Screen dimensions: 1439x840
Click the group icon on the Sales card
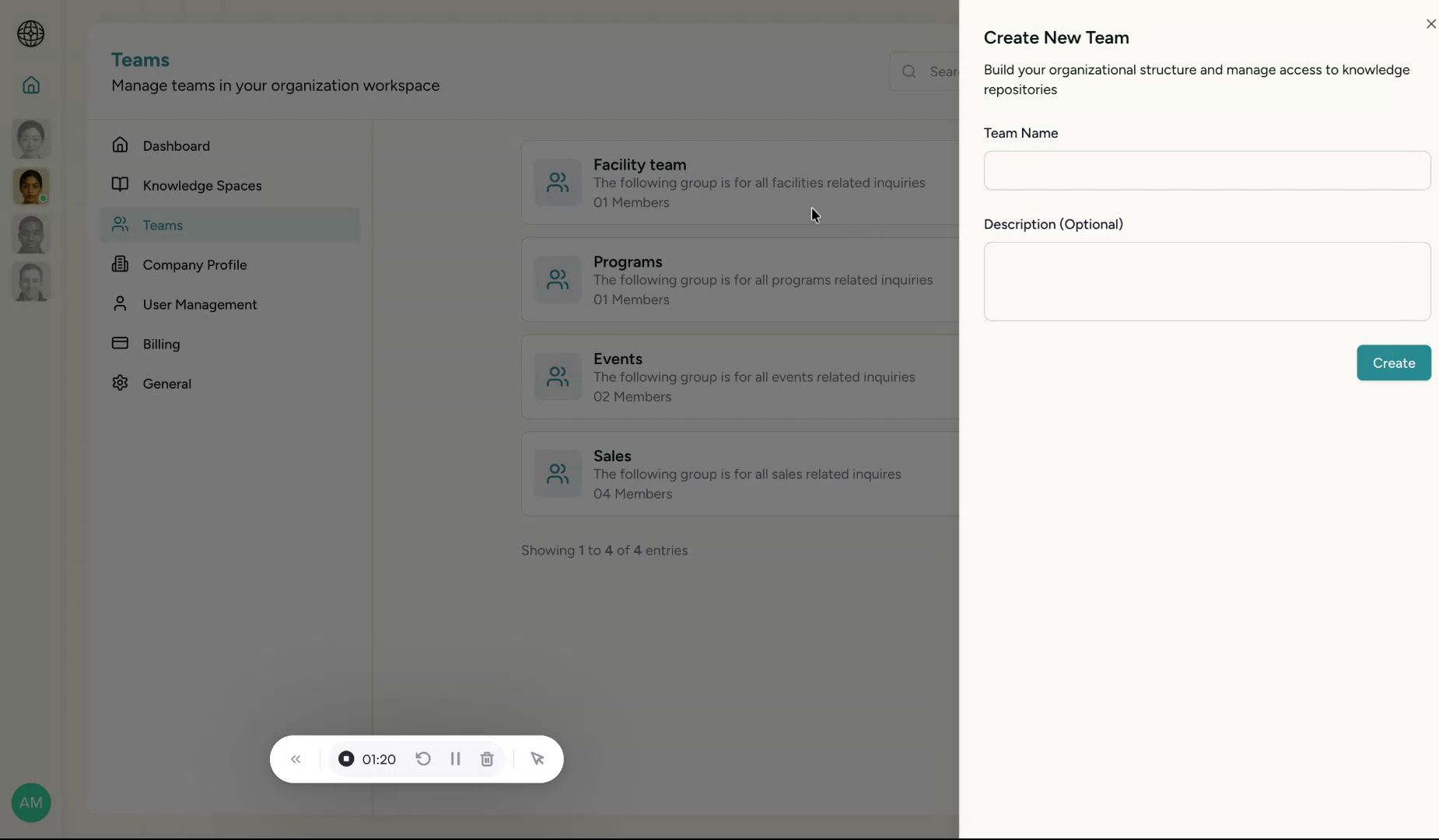(x=557, y=474)
